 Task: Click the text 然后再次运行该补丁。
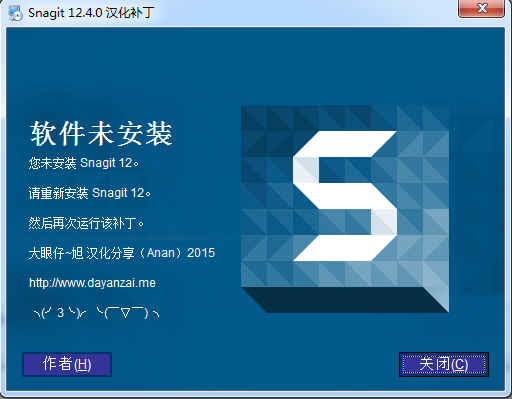(86, 223)
